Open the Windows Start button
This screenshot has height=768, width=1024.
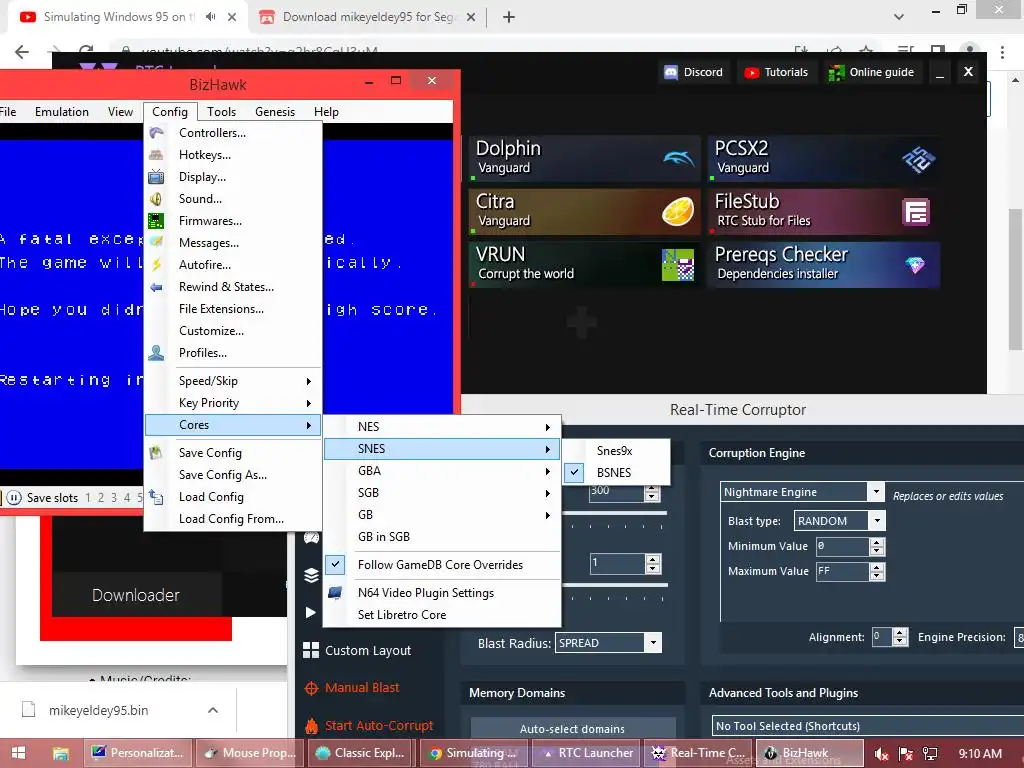[18, 753]
